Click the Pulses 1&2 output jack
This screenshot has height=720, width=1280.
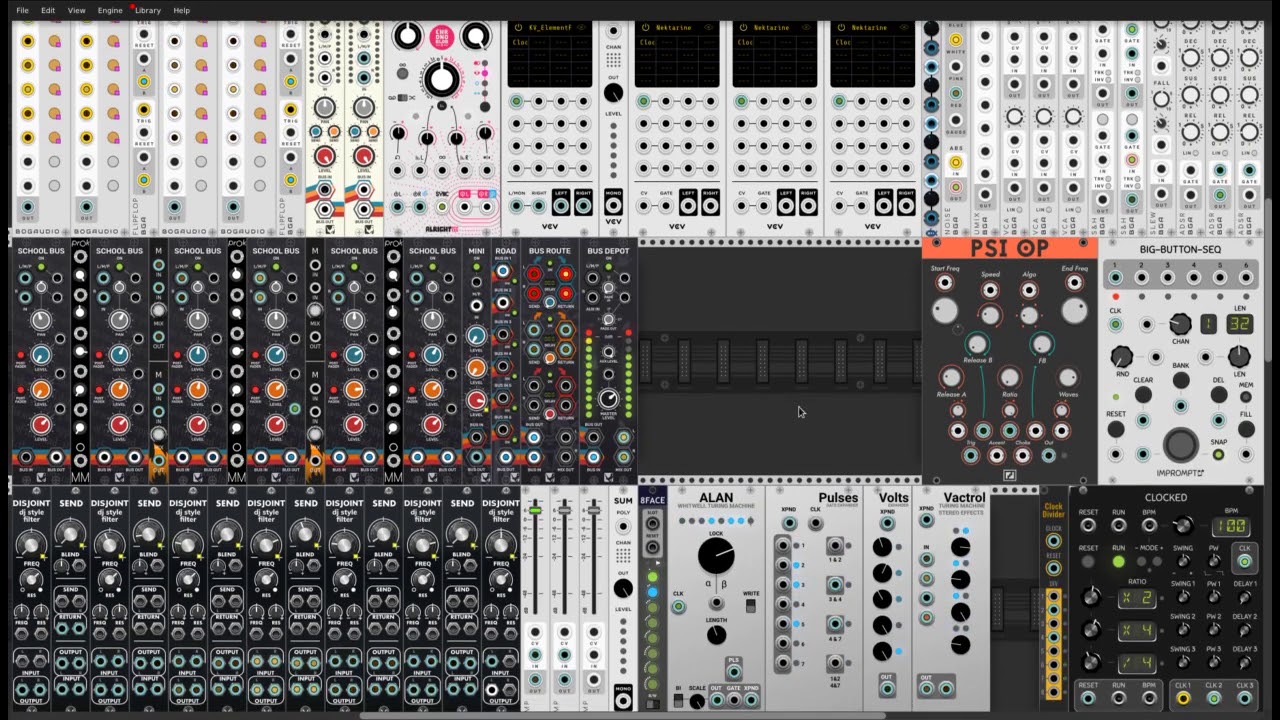(x=835, y=545)
